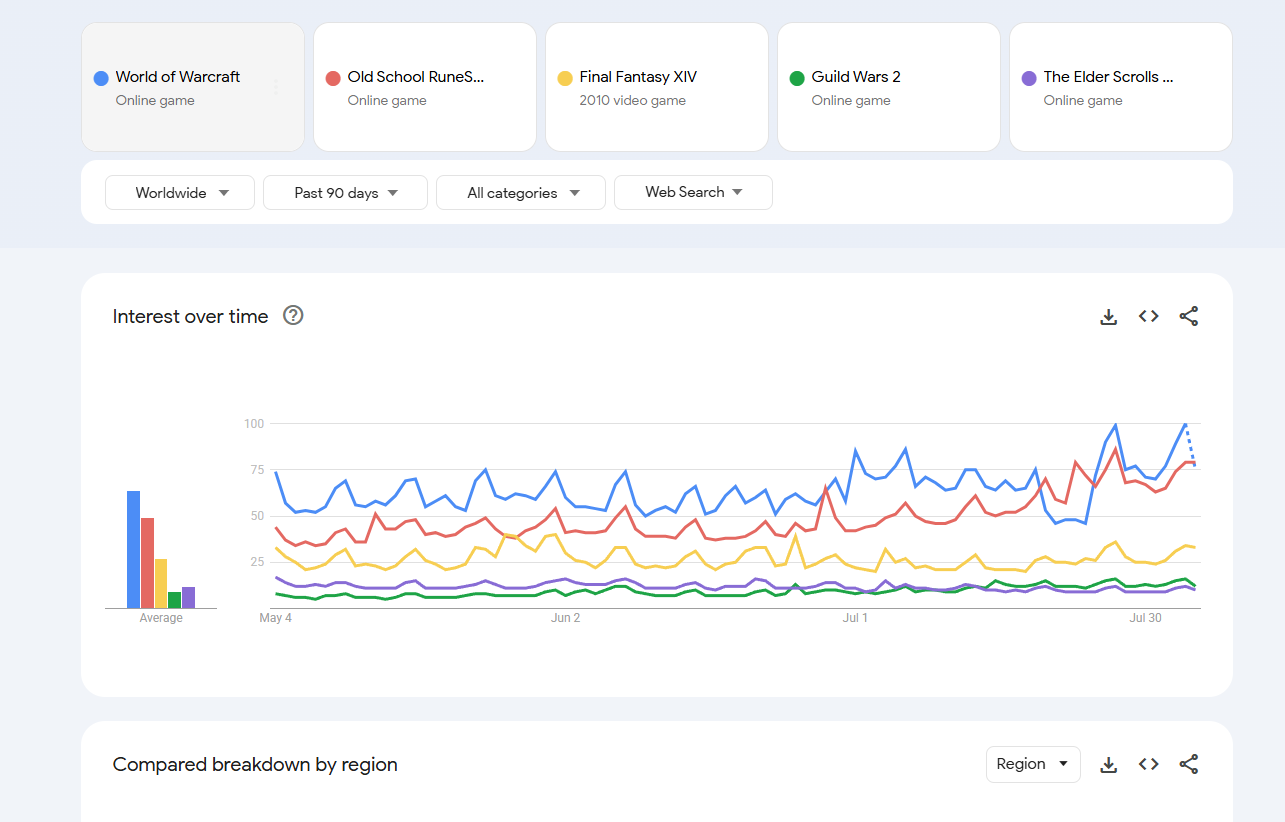1285x822 pixels.
Task: Open embed code for breakdown by region
Action: pos(1148,765)
